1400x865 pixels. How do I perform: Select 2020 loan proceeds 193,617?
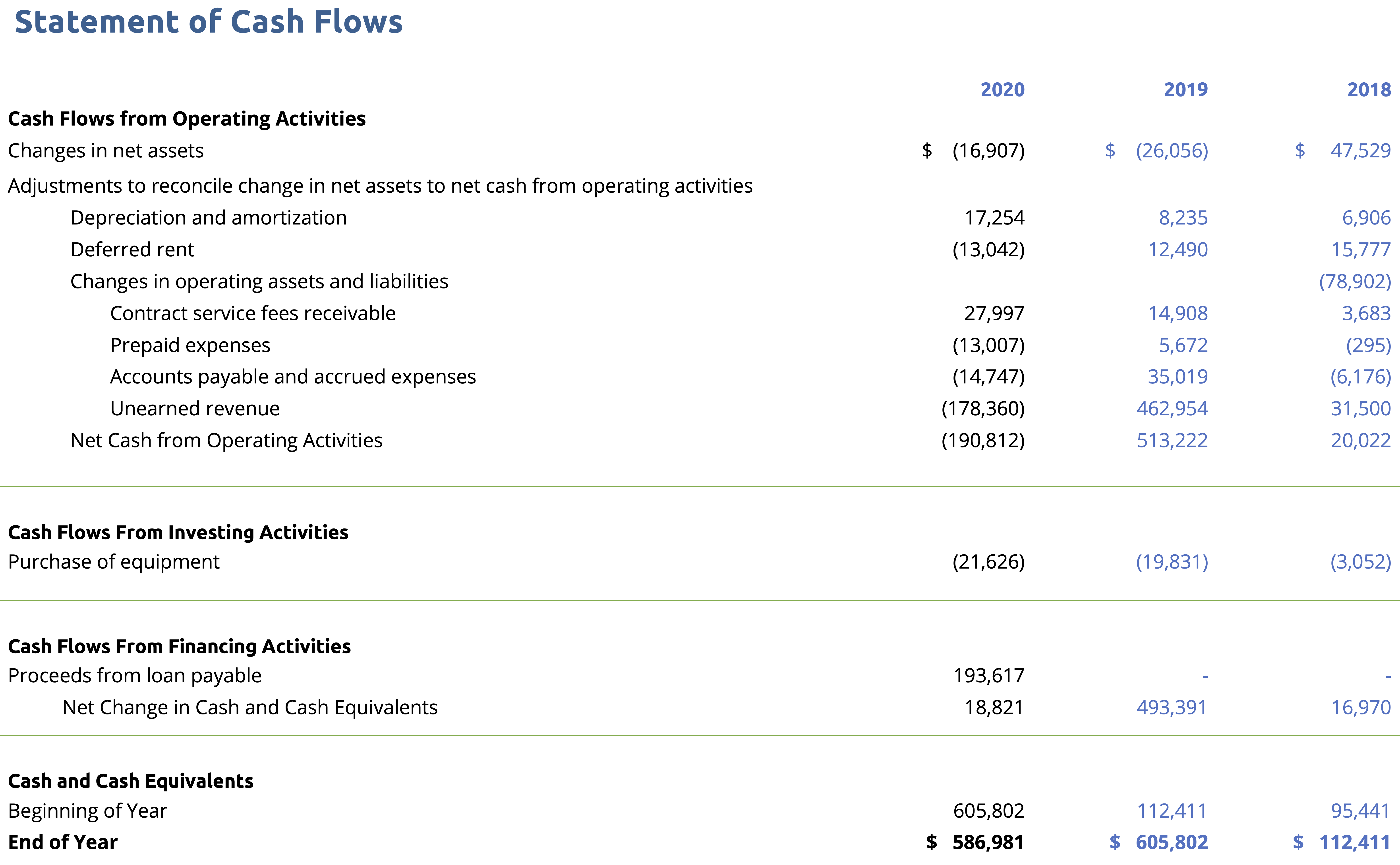pos(989,676)
